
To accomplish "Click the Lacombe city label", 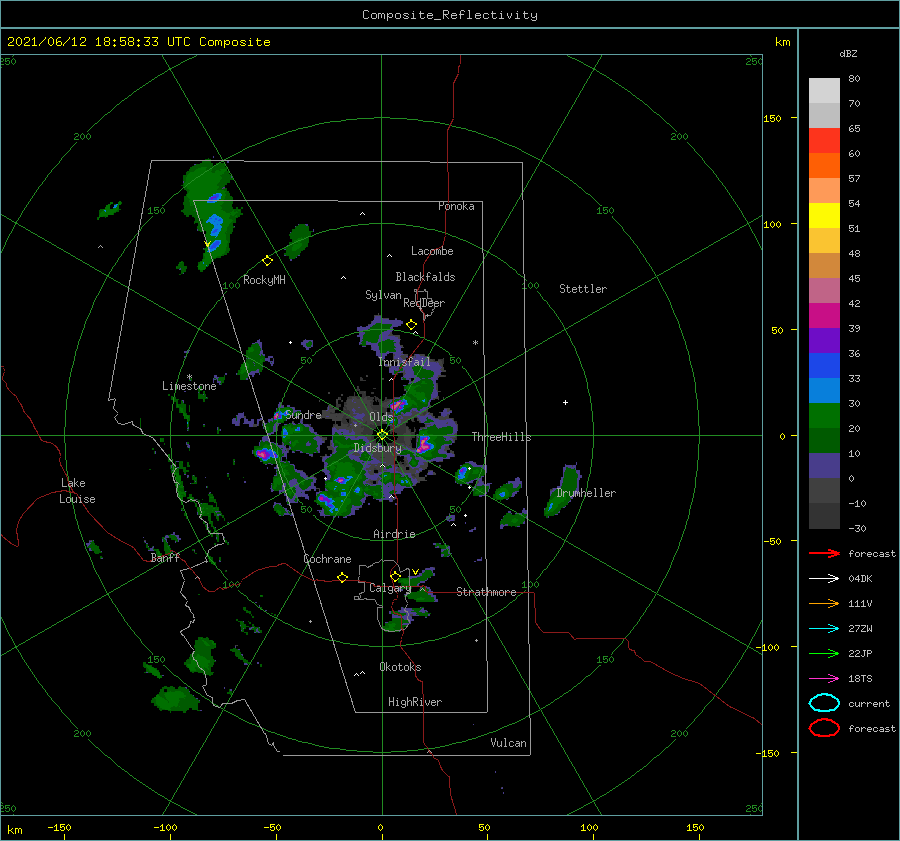I will [432, 251].
